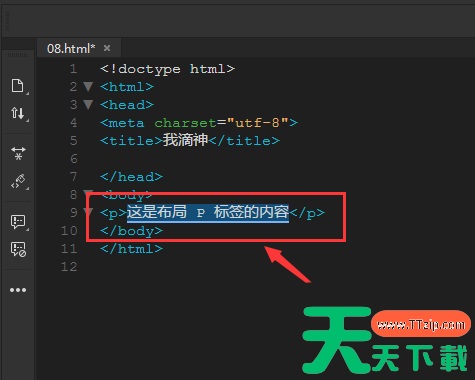Click line number 12 in the gutter
Image resolution: width=475 pixels, height=380 pixels.
point(69,267)
